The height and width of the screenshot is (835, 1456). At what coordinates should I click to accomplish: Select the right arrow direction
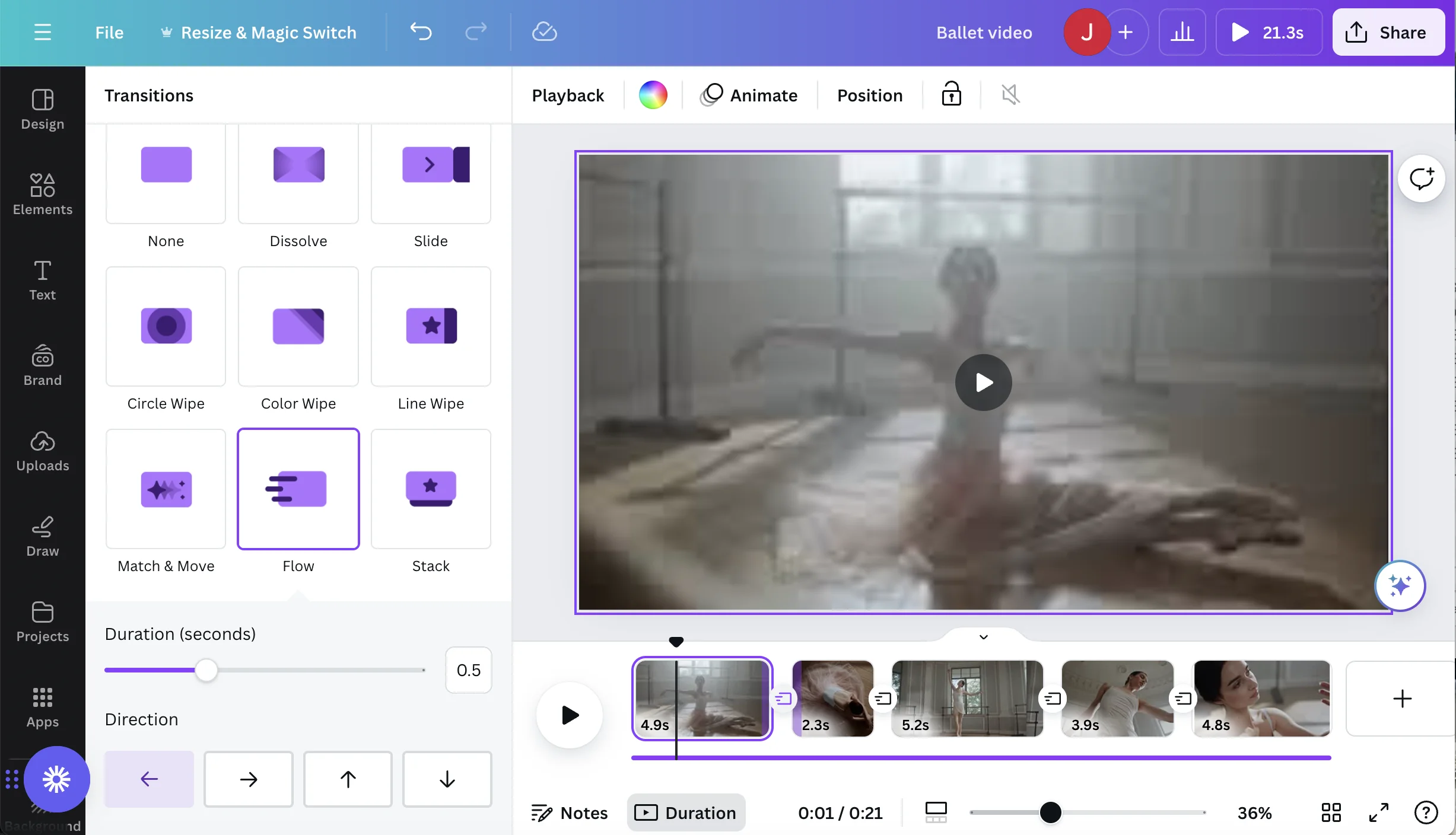[x=248, y=779]
